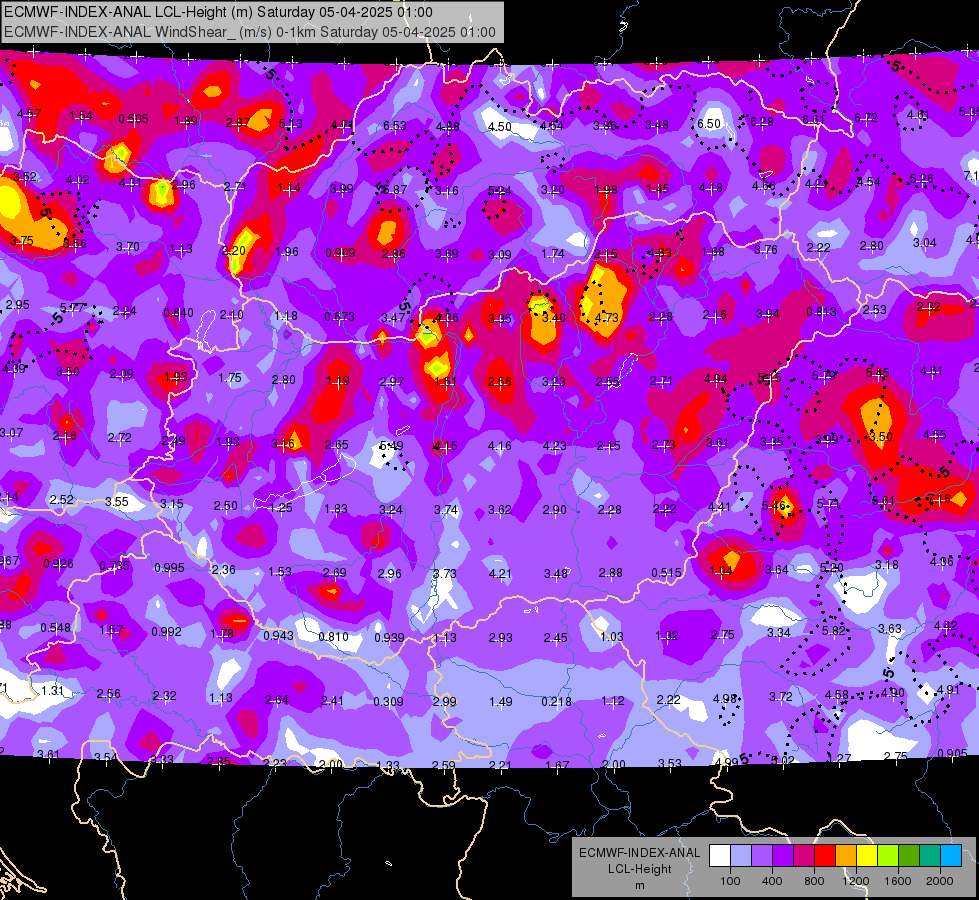
Task: Click the wind shear value 5.24
Action: [499, 190]
